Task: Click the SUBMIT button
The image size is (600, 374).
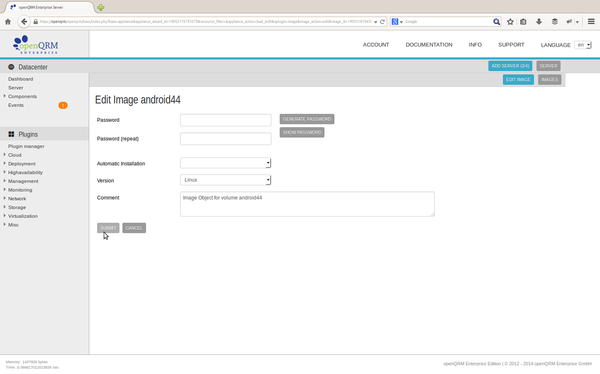Action: tap(108, 228)
